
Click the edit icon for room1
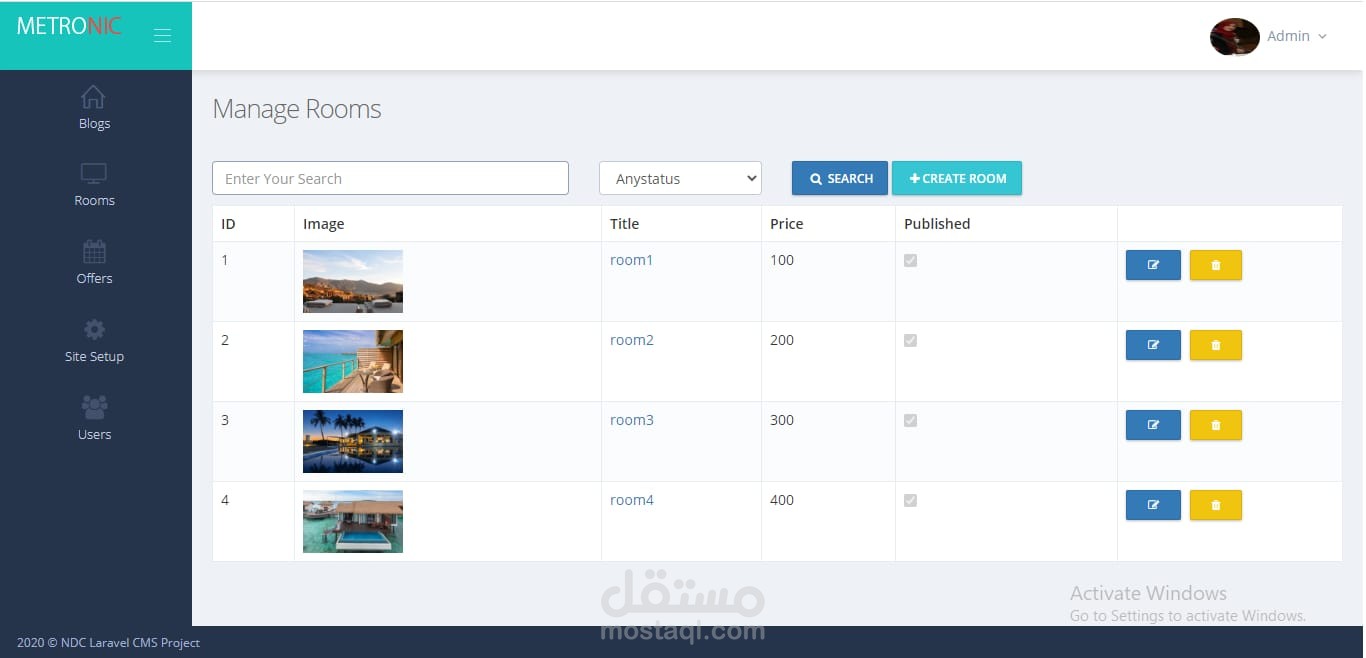[1153, 265]
